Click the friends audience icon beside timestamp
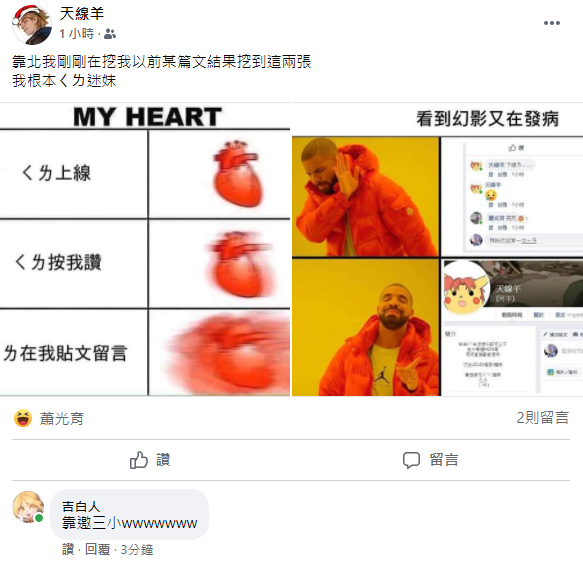This screenshot has width=583, height=561. (110, 34)
